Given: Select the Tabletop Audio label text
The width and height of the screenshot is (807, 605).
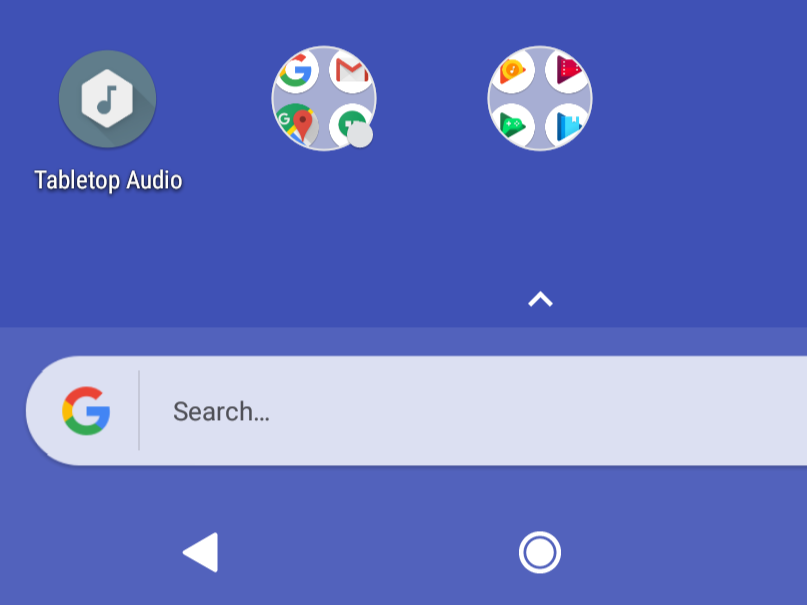Looking at the screenshot, I should coord(108,181).
